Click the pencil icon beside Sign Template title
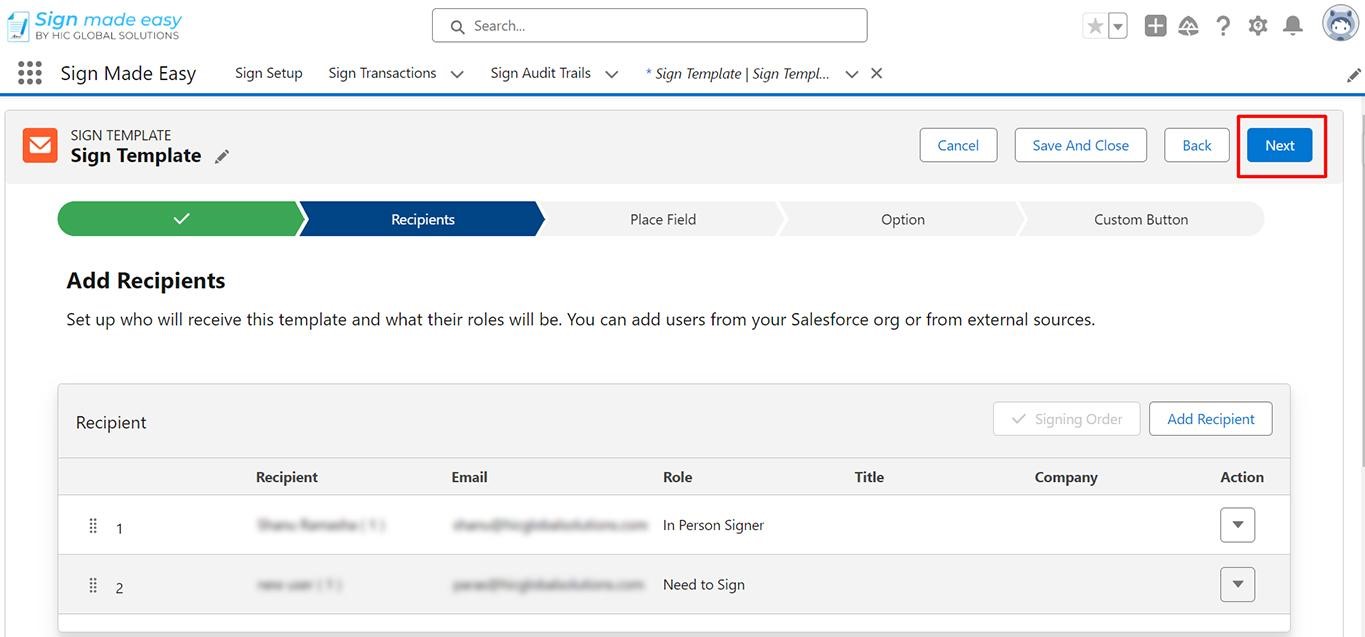The image size is (1365, 637). (222, 156)
